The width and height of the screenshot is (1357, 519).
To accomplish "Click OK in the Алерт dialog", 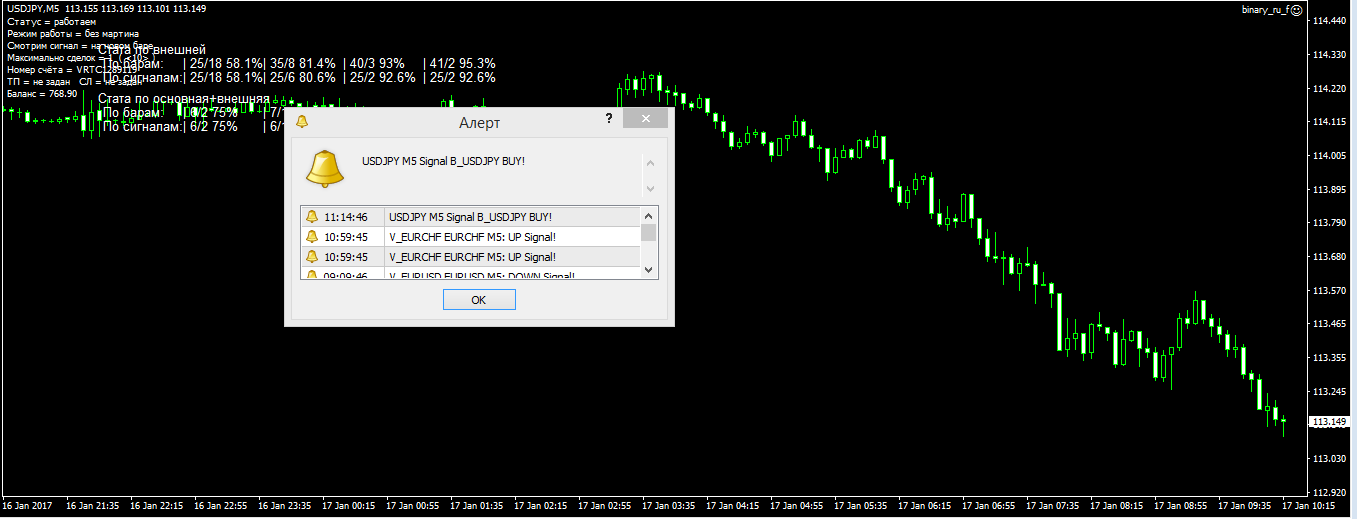I will 479,300.
